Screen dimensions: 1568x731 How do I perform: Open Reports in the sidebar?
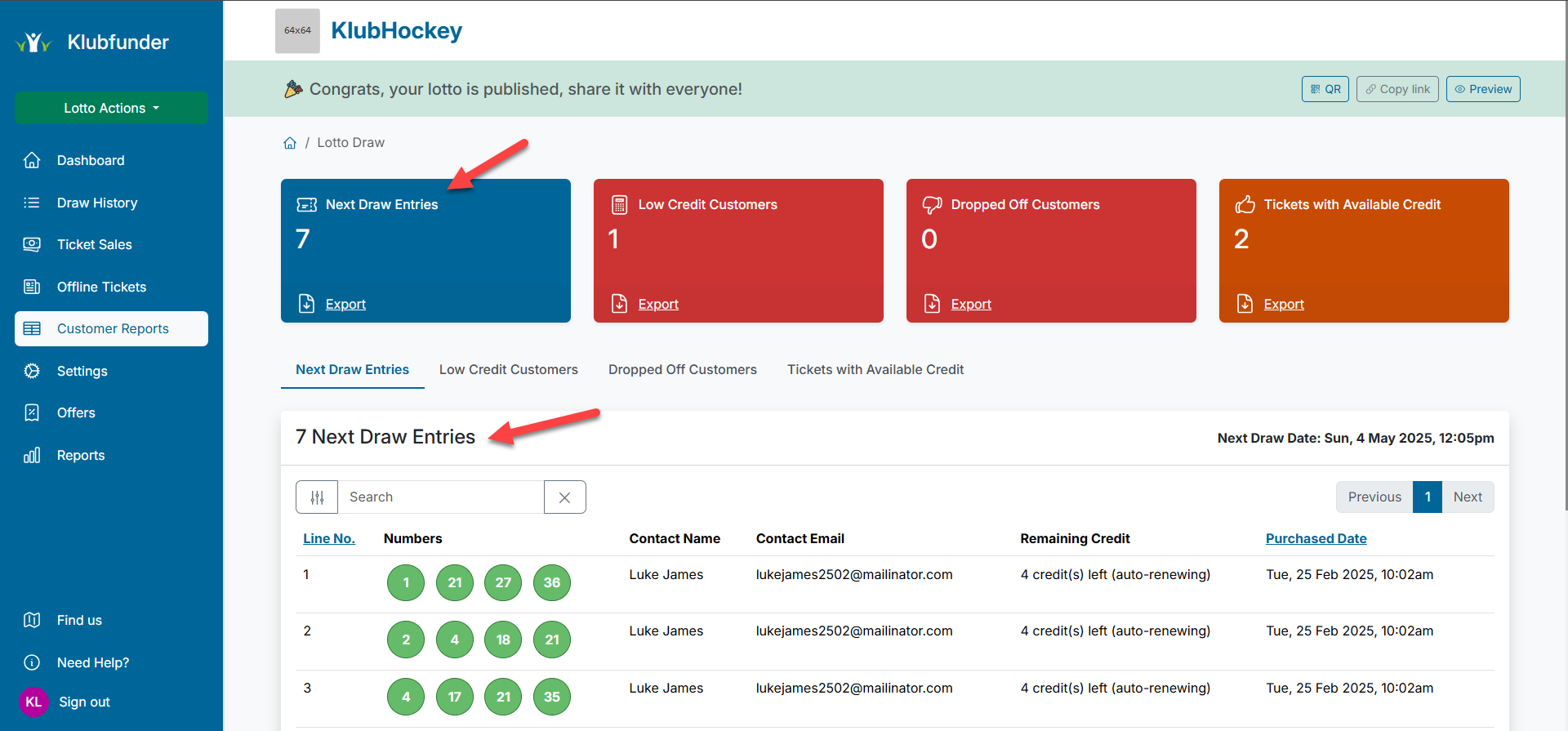(x=80, y=455)
